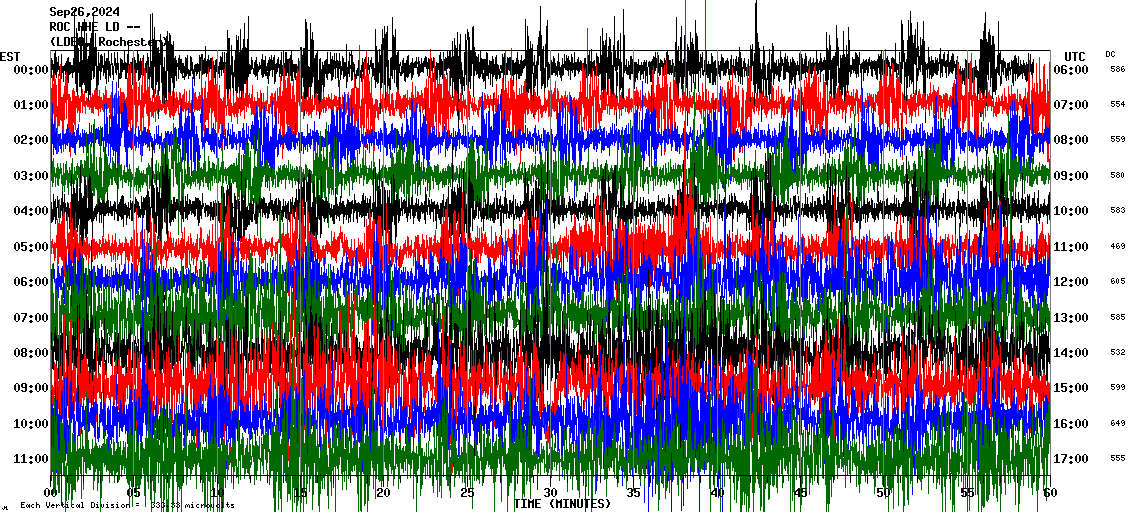Click the vertical division microvolts note

pyautogui.click(x=127, y=506)
